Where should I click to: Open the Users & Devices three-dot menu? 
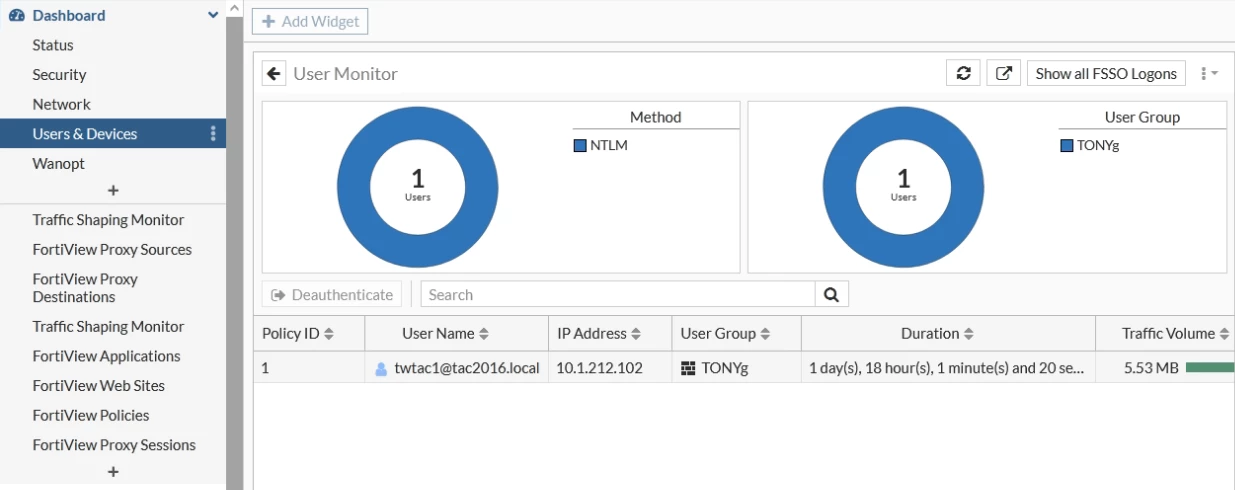point(213,133)
